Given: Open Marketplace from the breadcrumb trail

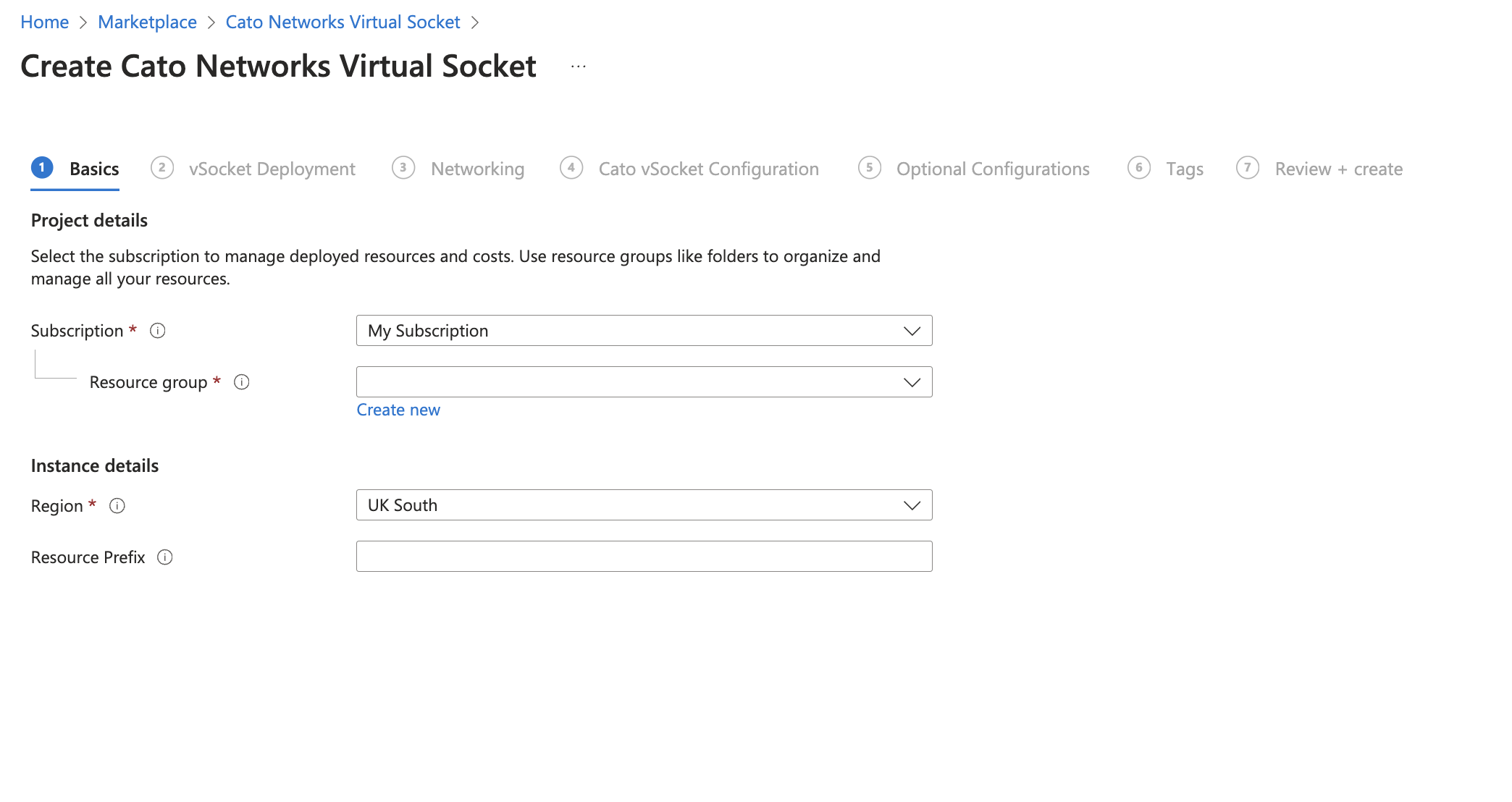Looking at the screenshot, I should tap(147, 22).
